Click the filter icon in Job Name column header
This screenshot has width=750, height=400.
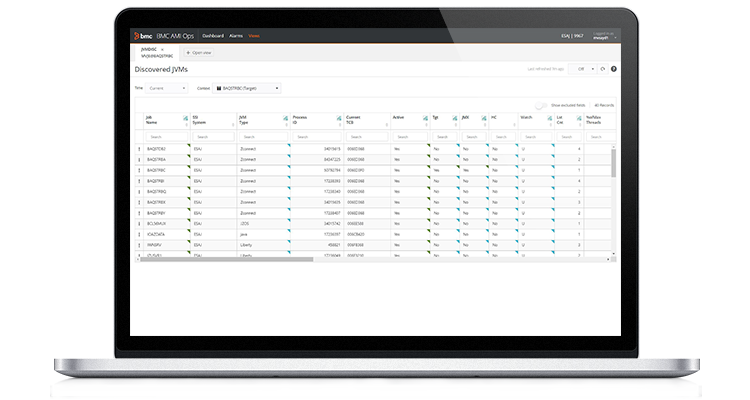[x=186, y=119]
